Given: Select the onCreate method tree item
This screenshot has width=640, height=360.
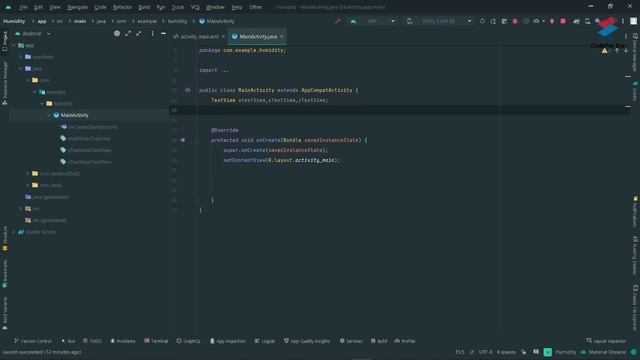Looking at the screenshot, I should 89,127.
